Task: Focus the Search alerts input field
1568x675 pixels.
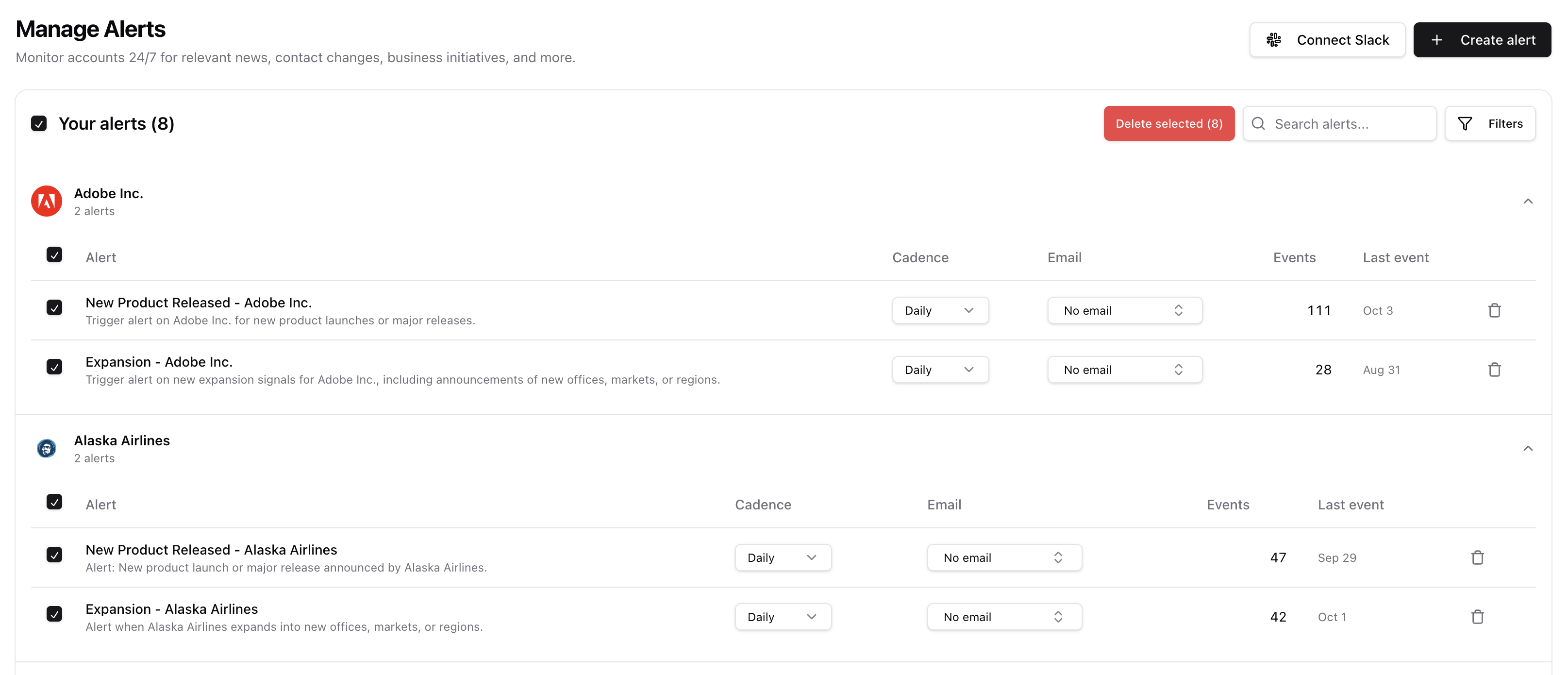Action: coord(1339,123)
